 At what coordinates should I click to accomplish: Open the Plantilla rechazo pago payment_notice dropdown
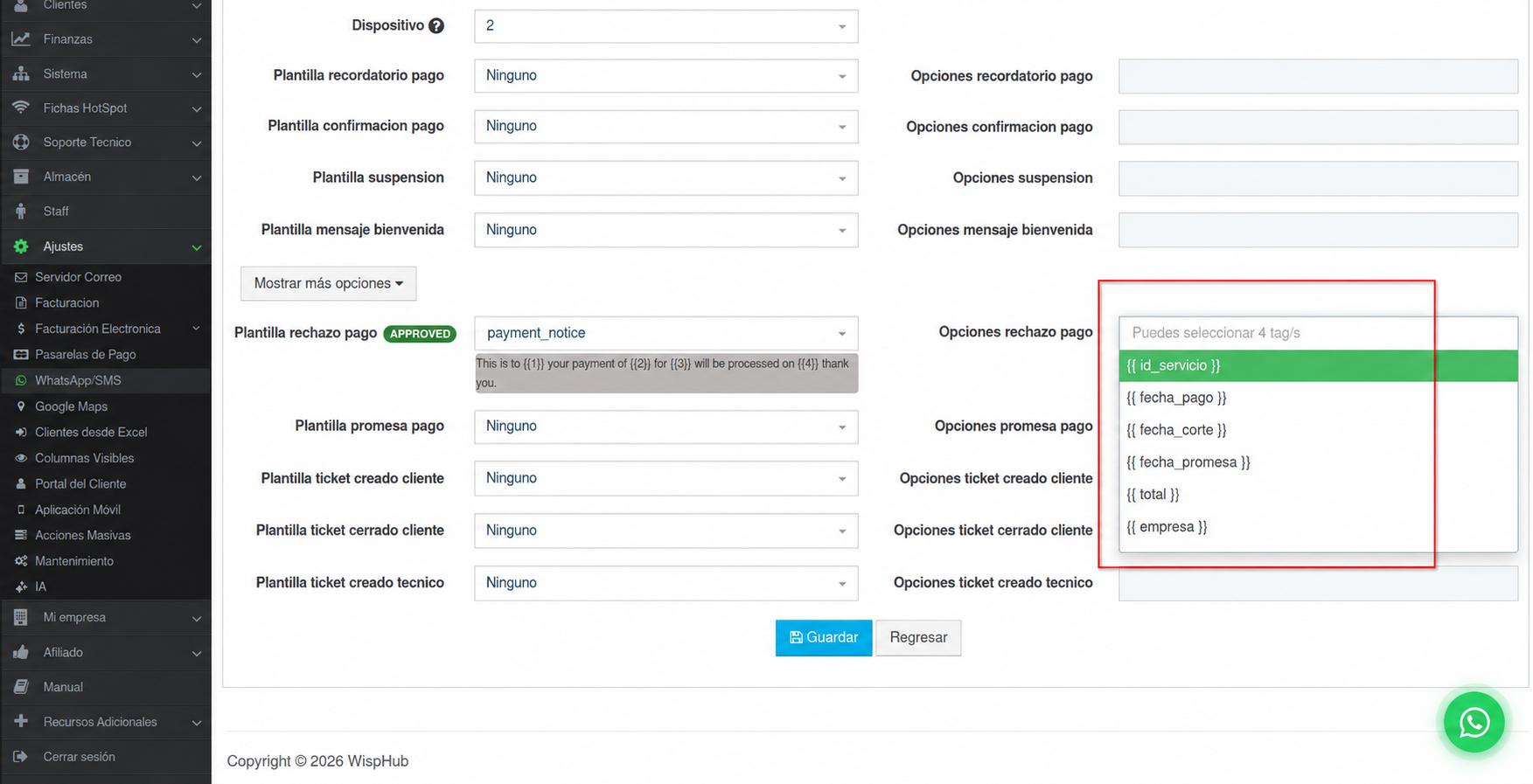point(665,333)
